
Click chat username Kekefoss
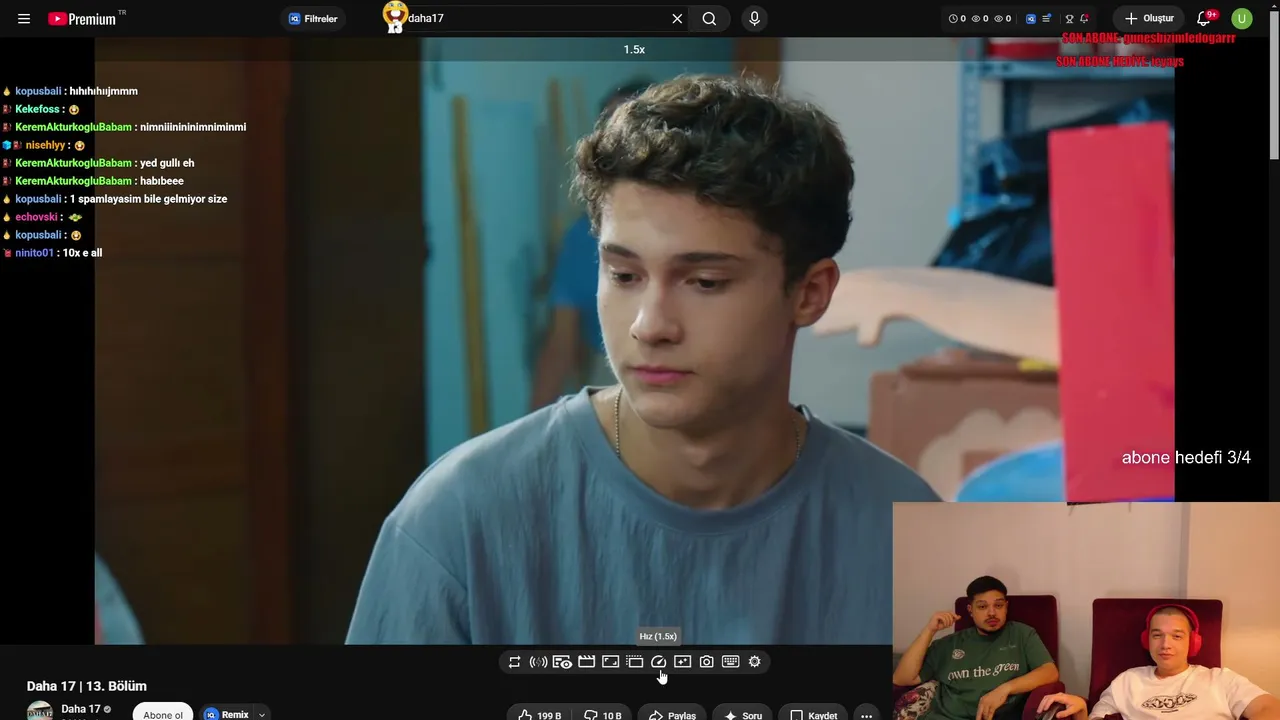tap(38, 109)
